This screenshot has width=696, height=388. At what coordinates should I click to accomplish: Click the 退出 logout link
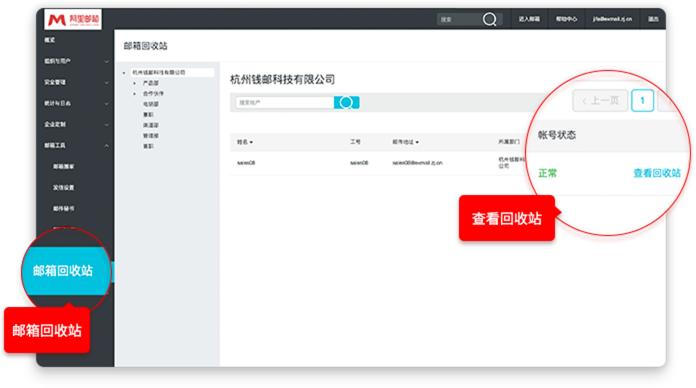[653, 19]
